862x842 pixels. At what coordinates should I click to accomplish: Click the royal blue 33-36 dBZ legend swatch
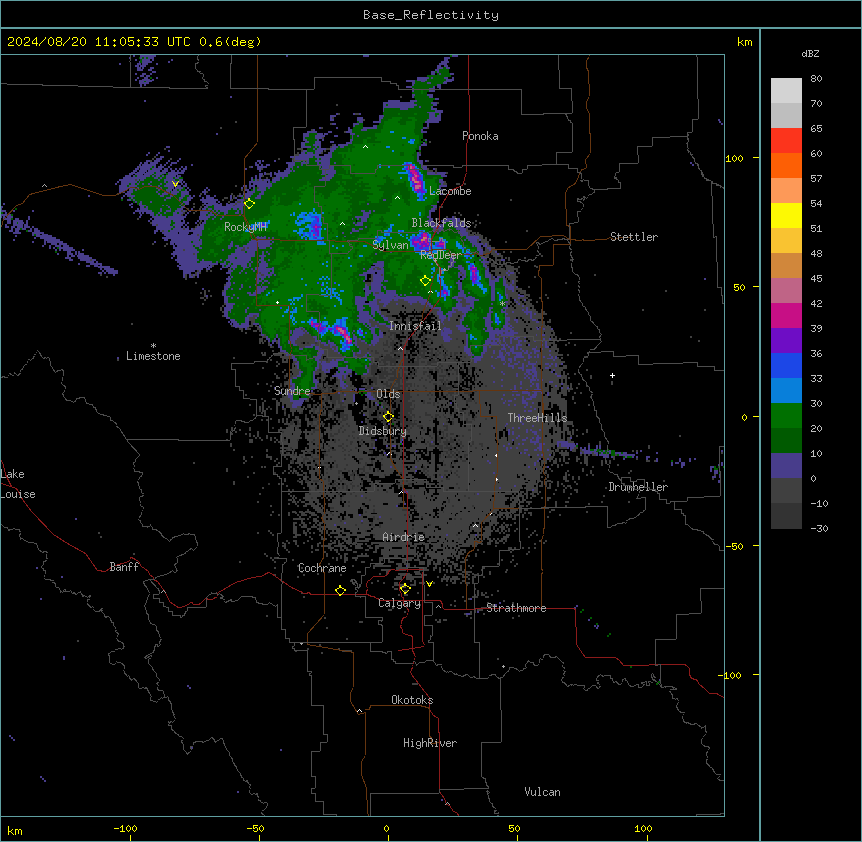pyautogui.click(x=786, y=366)
